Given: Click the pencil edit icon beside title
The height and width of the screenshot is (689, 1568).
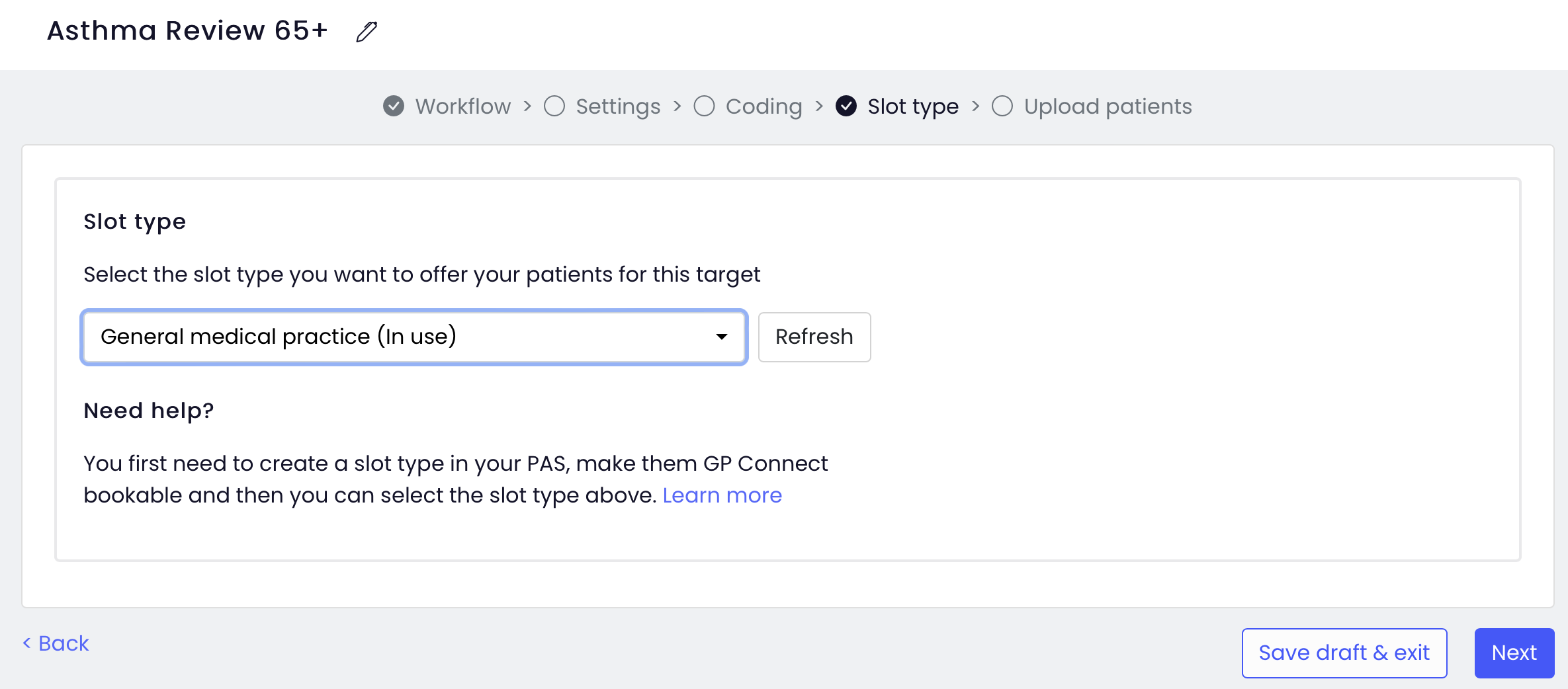Looking at the screenshot, I should tap(367, 31).
